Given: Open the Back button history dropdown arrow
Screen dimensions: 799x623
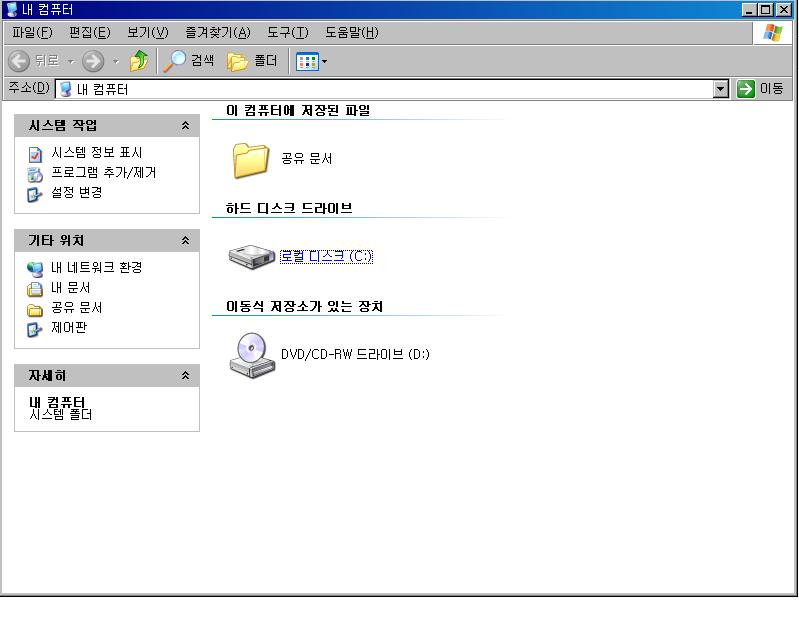Looking at the screenshot, I should [x=71, y=62].
